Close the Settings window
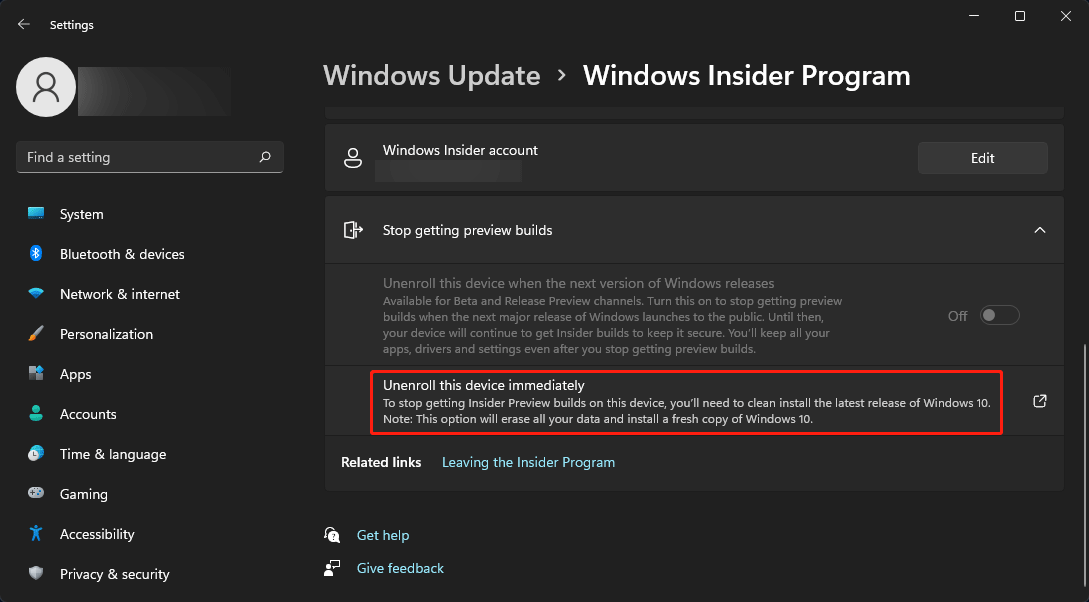The height and width of the screenshot is (602, 1089). (1065, 16)
